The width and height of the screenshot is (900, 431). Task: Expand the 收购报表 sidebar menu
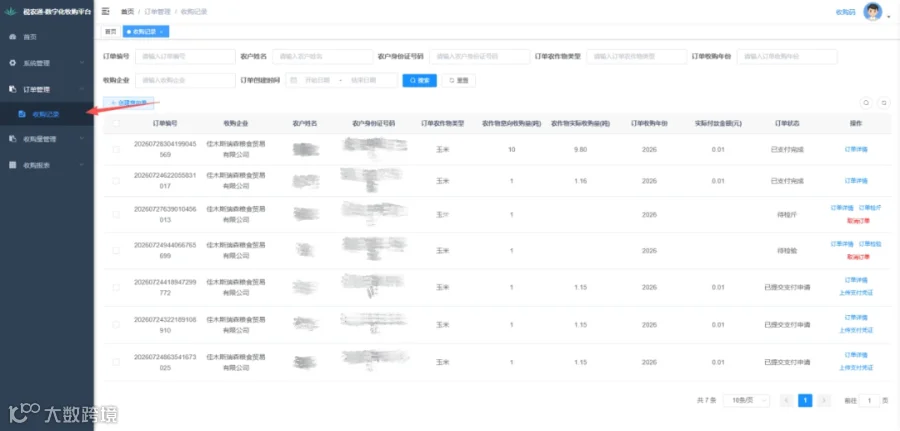pos(46,165)
